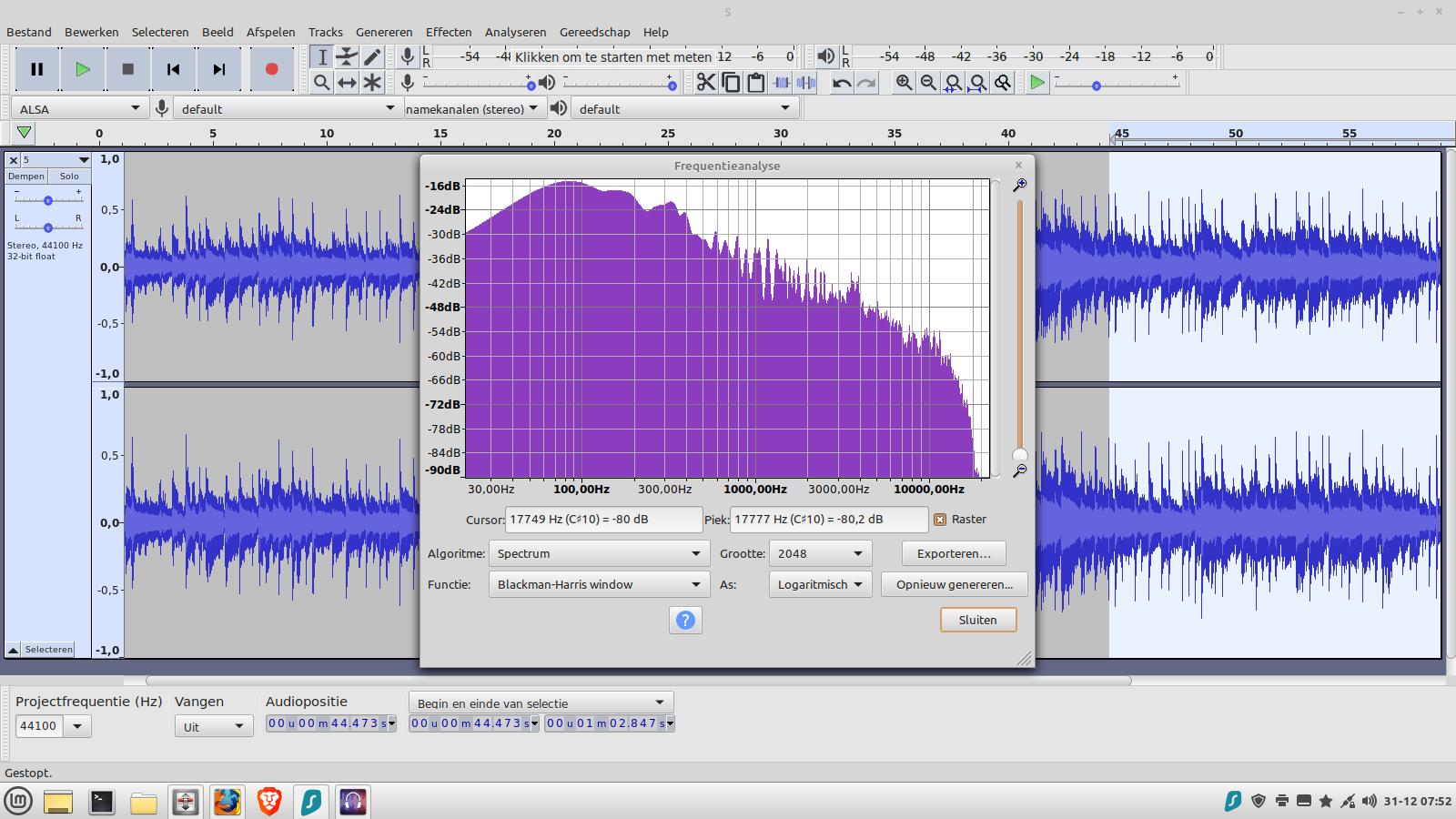The height and width of the screenshot is (819, 1456).
Task: Select the Zoom (magnifier) tool
Action: click(321, 83)
